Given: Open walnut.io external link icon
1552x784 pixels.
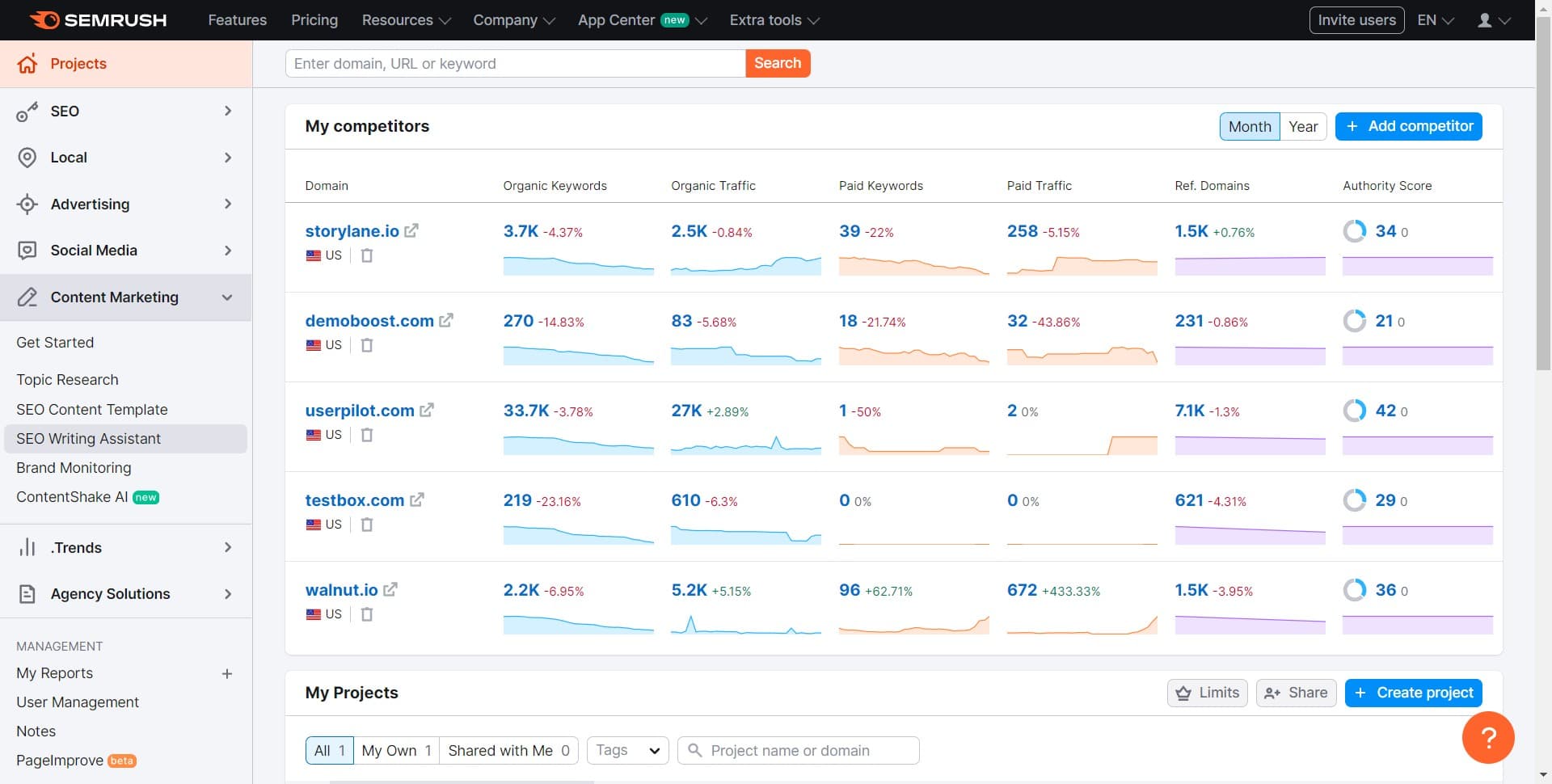Looking at the screenshot, I should [x=390, y=590].
